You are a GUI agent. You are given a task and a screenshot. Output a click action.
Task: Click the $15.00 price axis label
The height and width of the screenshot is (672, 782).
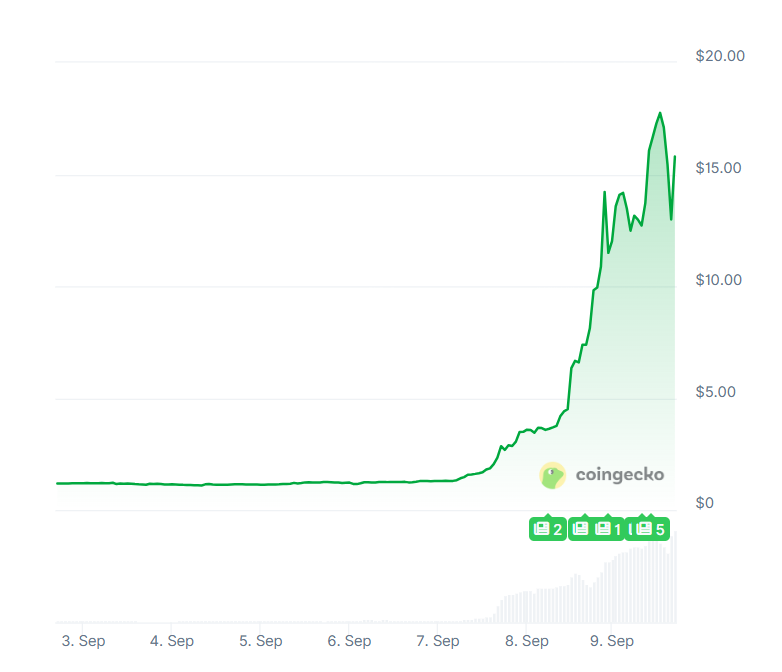pos(718,168)
